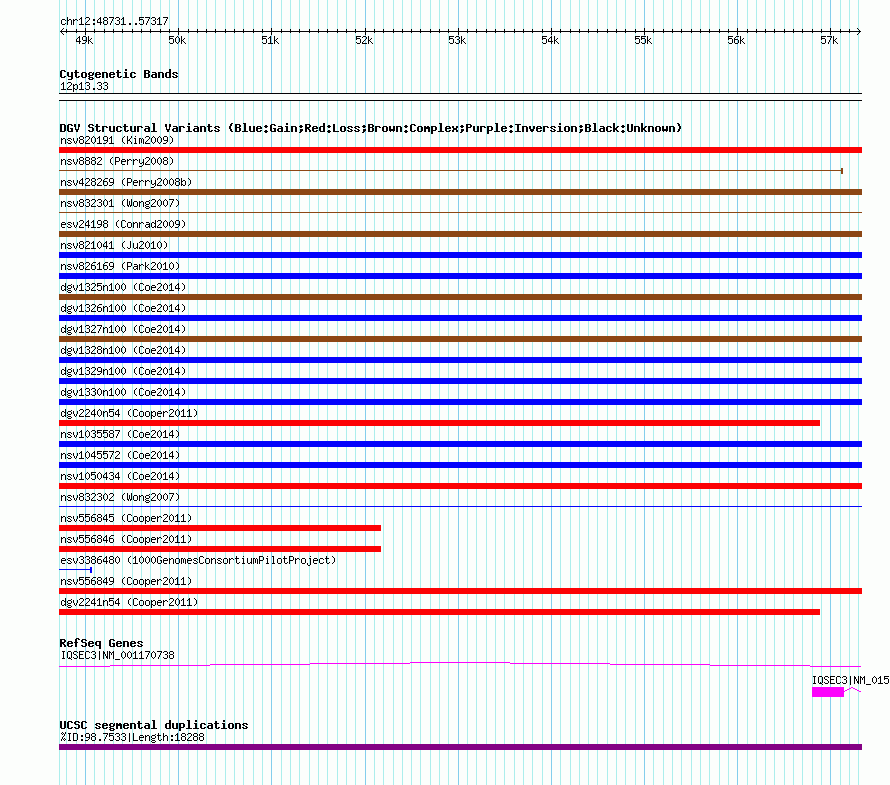Select the nsv832302 (Wong2007) label

click(x=120, y=497)
